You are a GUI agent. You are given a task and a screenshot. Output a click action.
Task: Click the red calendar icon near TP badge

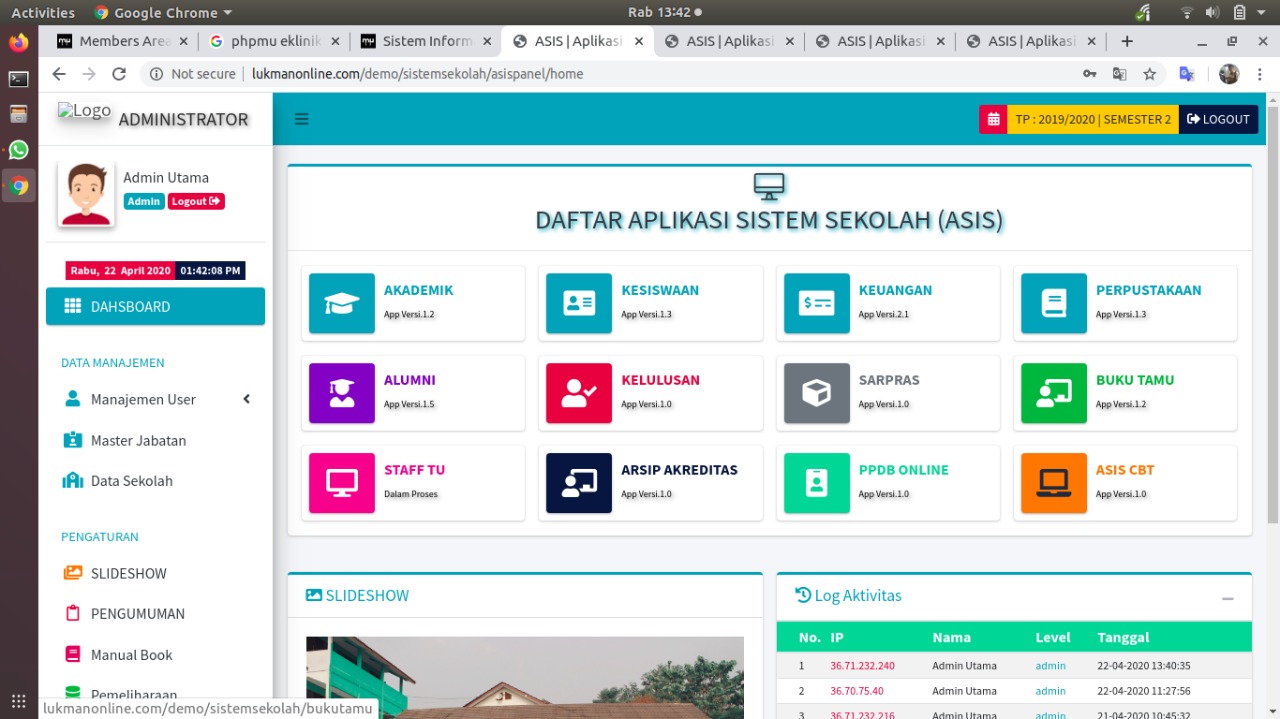point(992,118)
